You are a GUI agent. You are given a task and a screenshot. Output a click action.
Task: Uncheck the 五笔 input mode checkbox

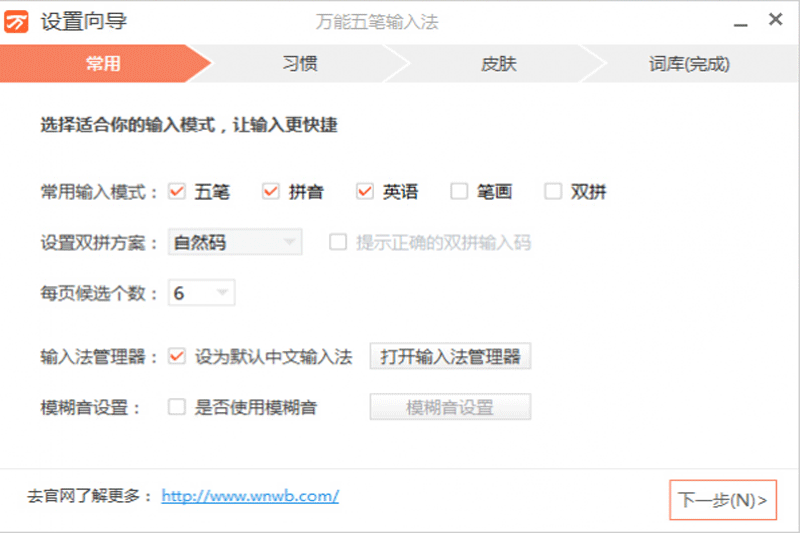tap(177, 192)
